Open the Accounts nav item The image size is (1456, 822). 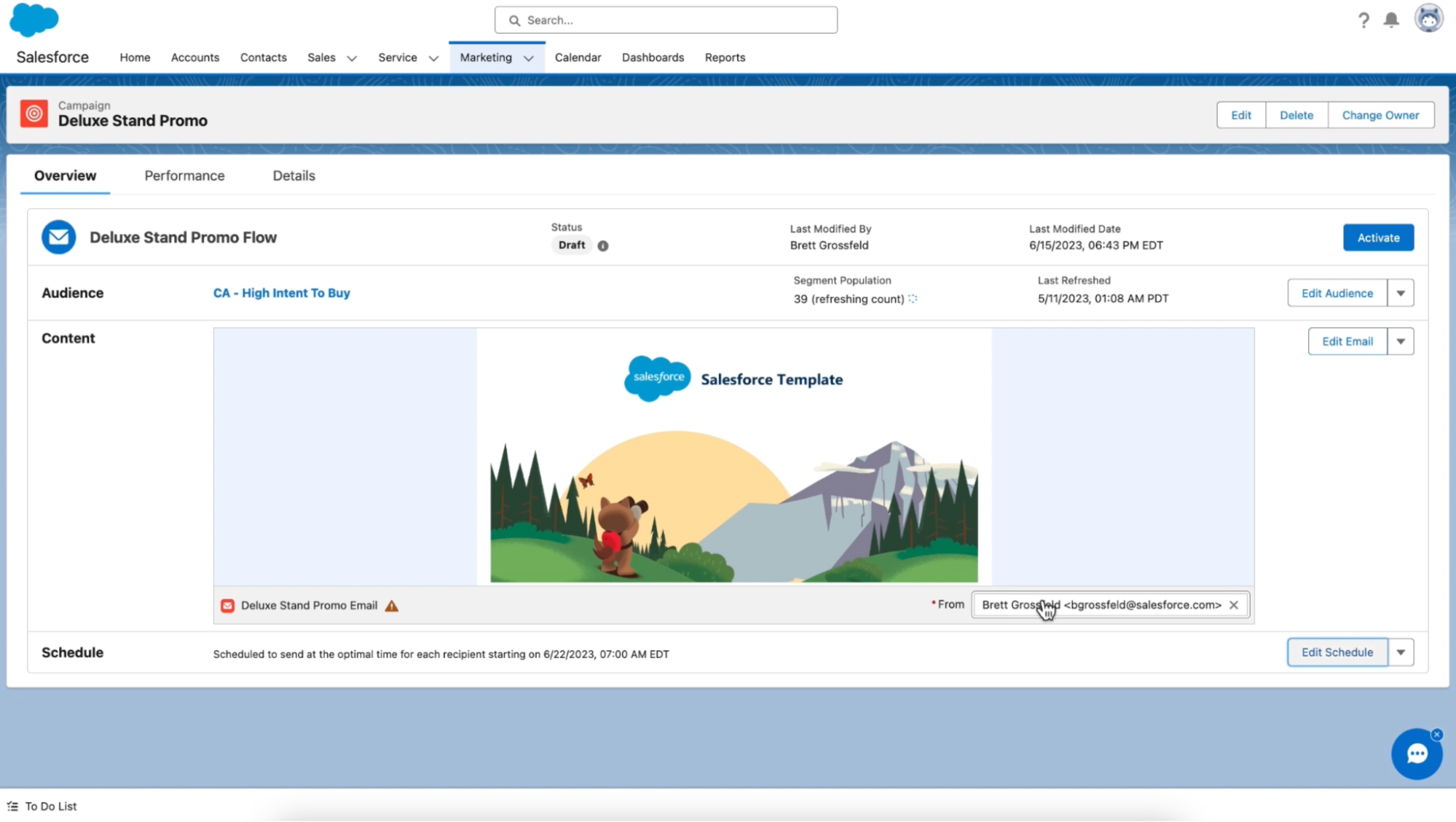[x=195, y=58]
